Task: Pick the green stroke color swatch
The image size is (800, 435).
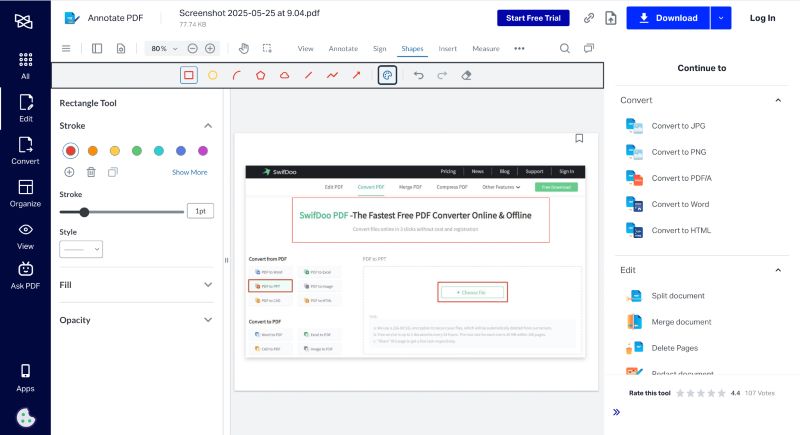Action: 137,151
